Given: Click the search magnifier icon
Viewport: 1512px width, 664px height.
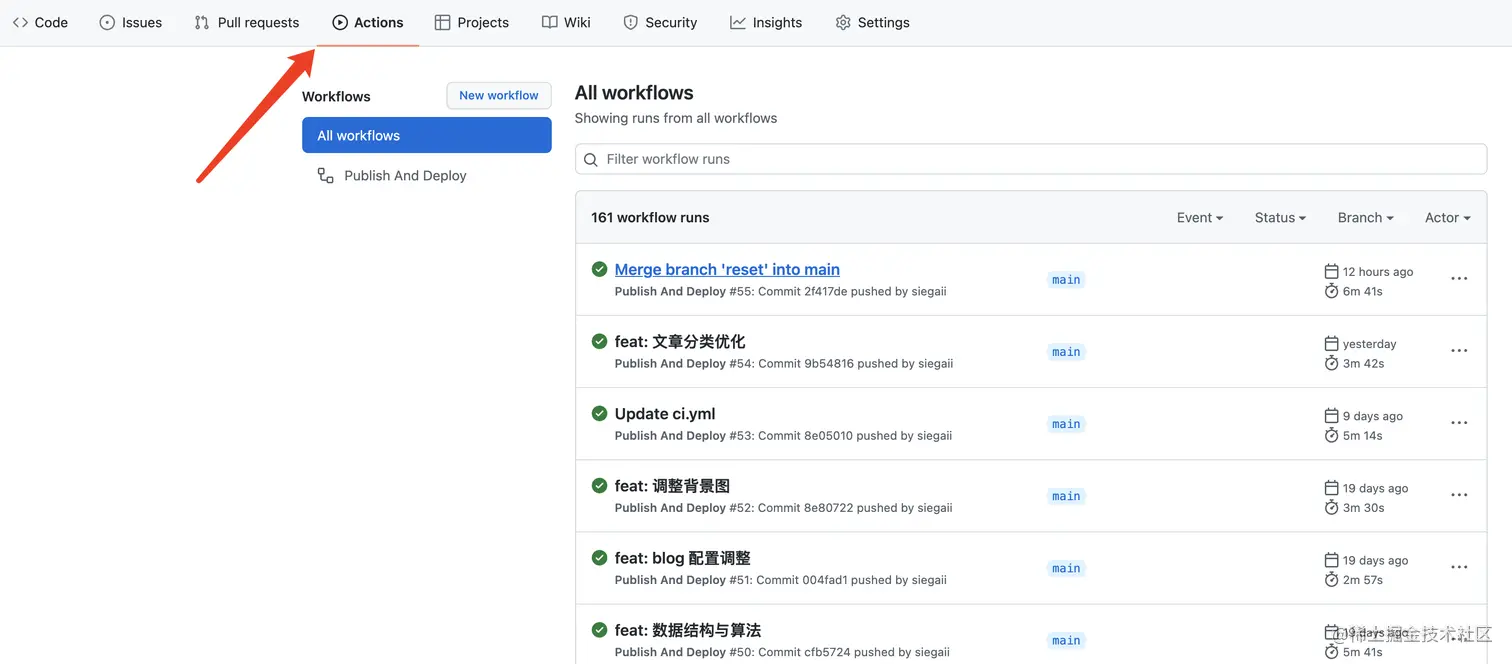Looking at the screenshot, I should click(x=590, y=159).
